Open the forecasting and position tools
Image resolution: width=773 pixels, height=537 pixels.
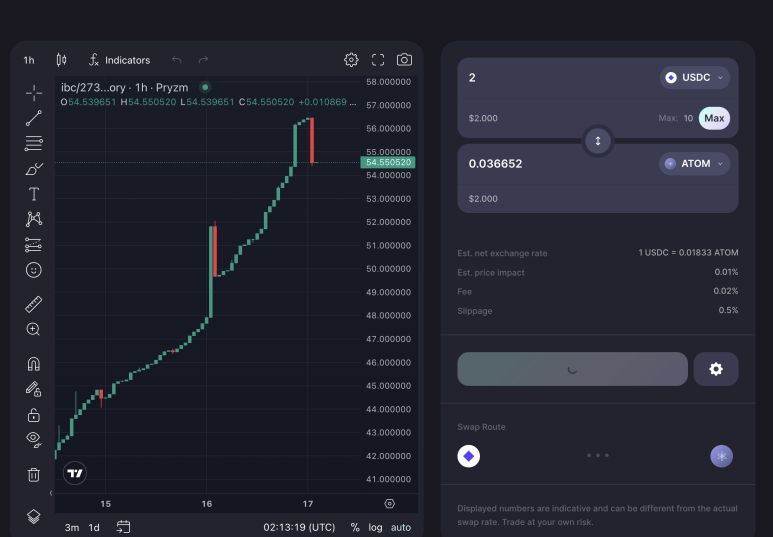coord(34,245)
